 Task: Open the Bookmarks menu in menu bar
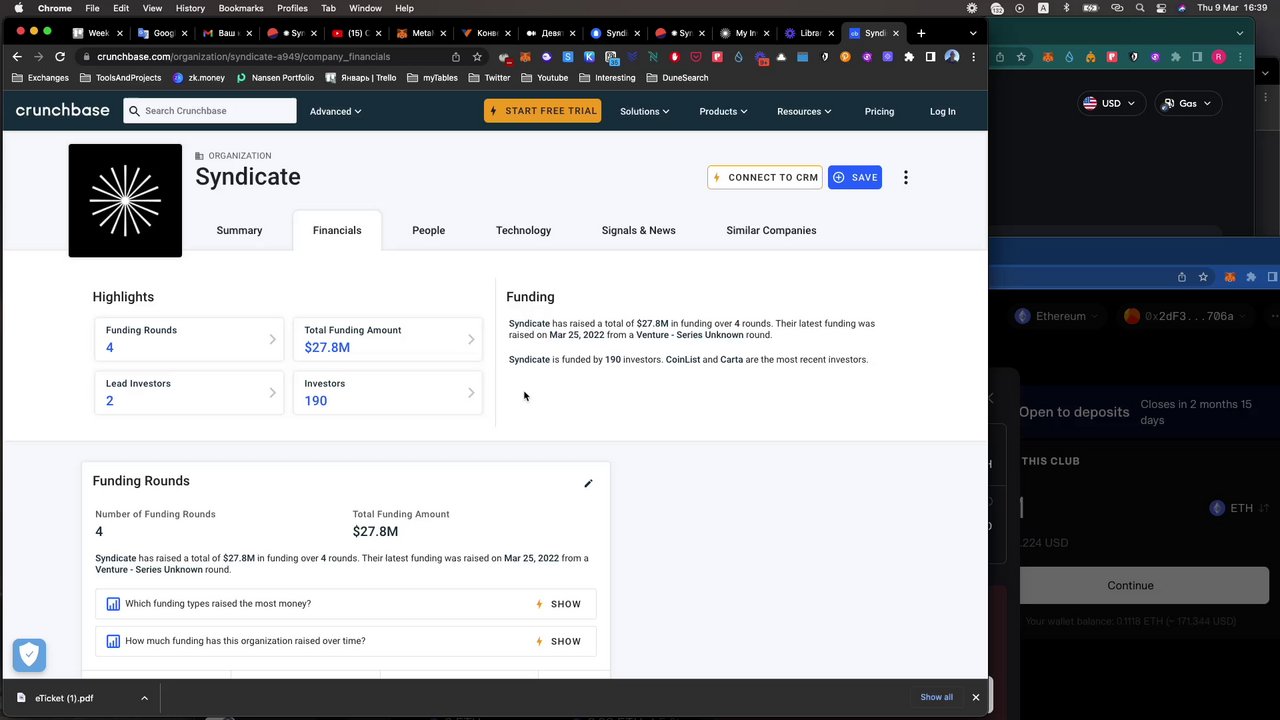pyautogui.click(x=241, y=8)
